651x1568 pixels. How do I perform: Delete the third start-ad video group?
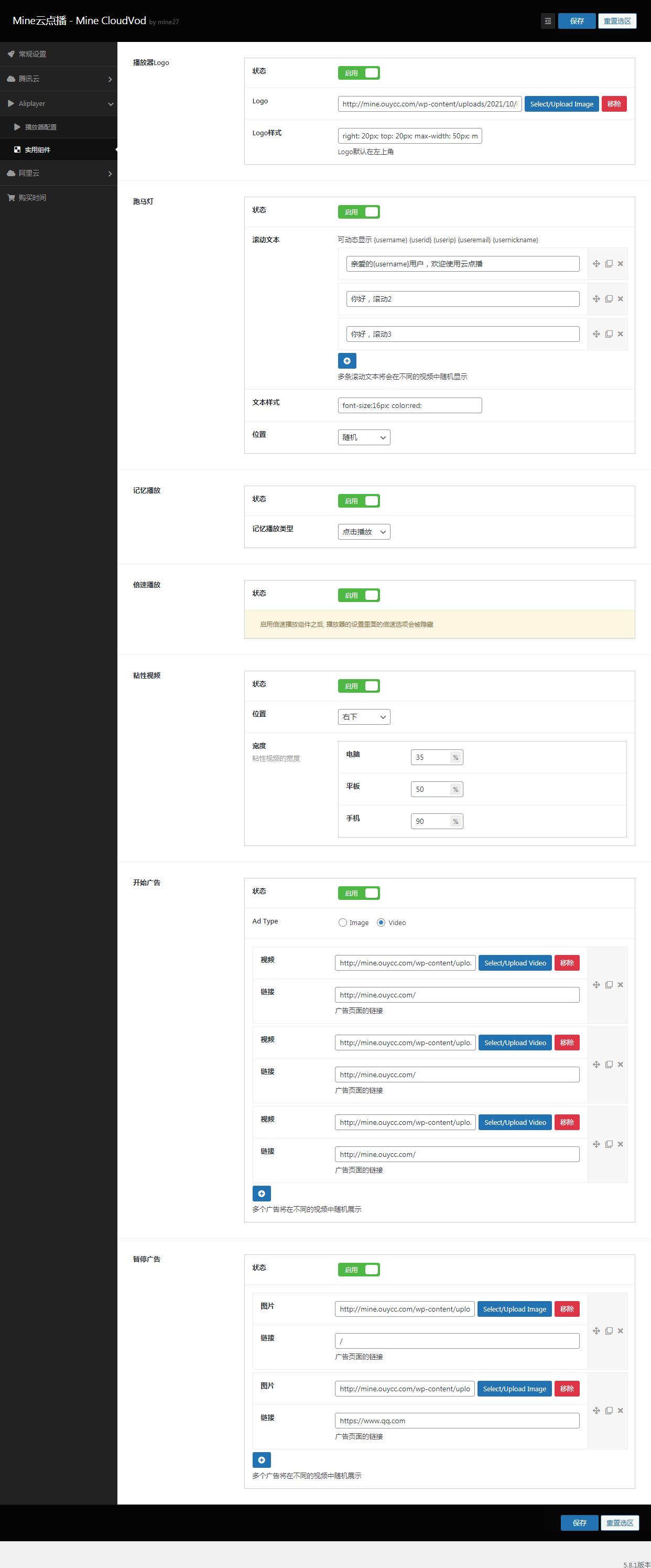[621, 1144]
